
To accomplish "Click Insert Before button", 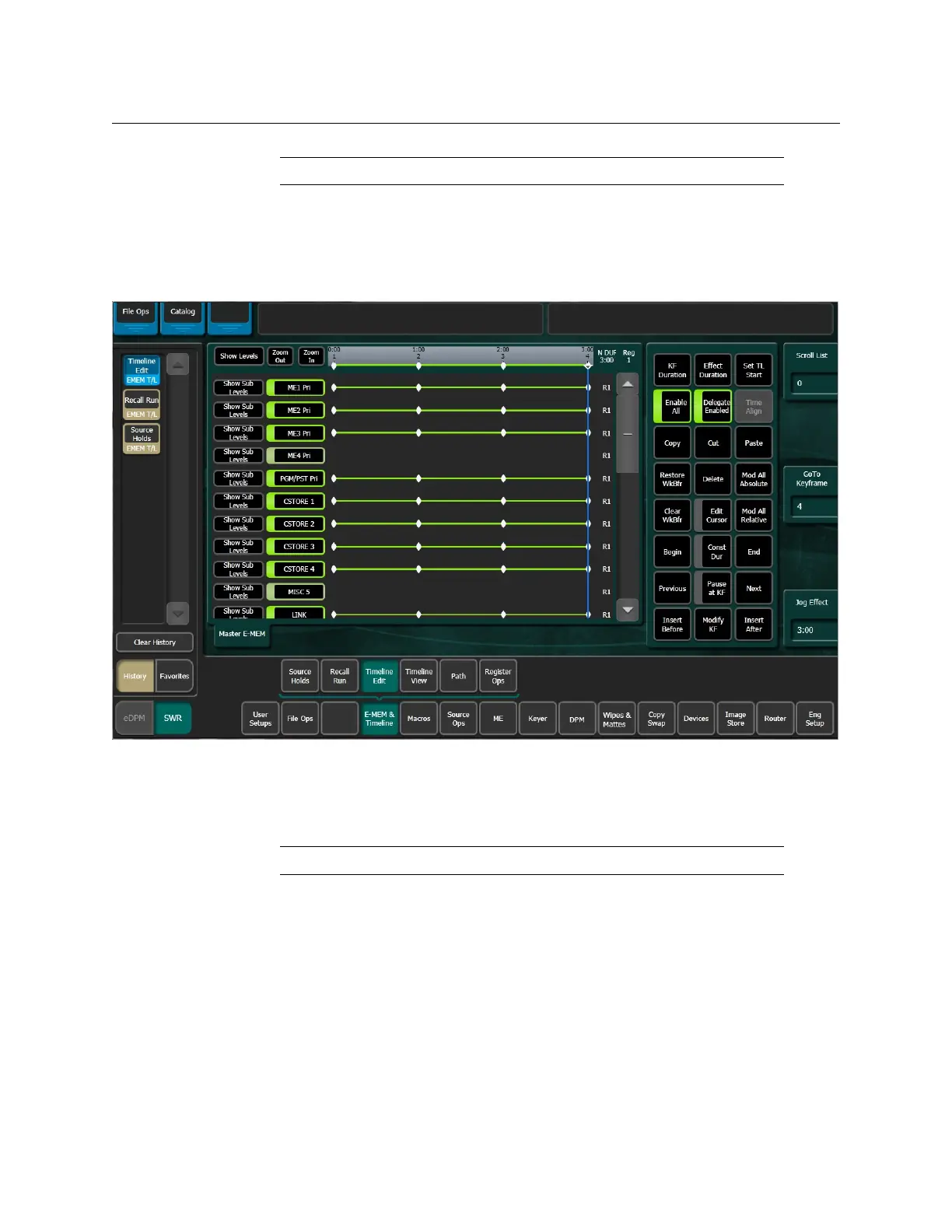I will click(x=672, y=625).
